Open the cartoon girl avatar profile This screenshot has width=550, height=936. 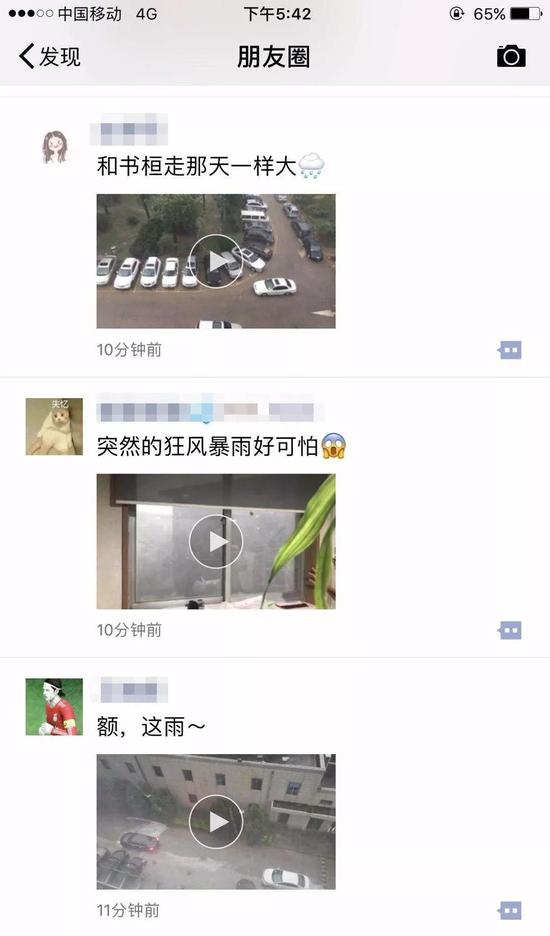(x=54, y=147)
